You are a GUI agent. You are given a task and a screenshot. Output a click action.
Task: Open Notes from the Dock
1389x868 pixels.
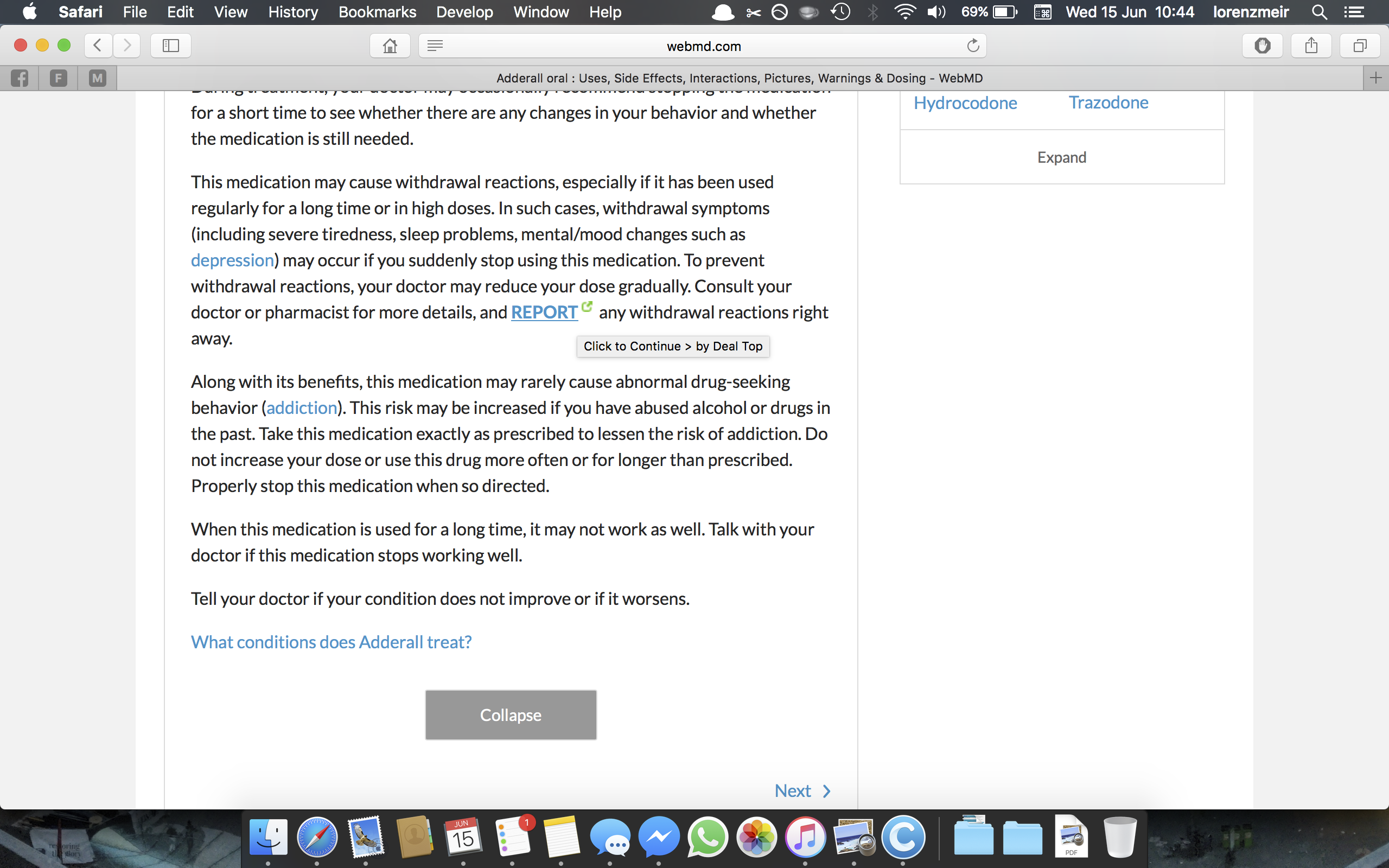[562, 838]
